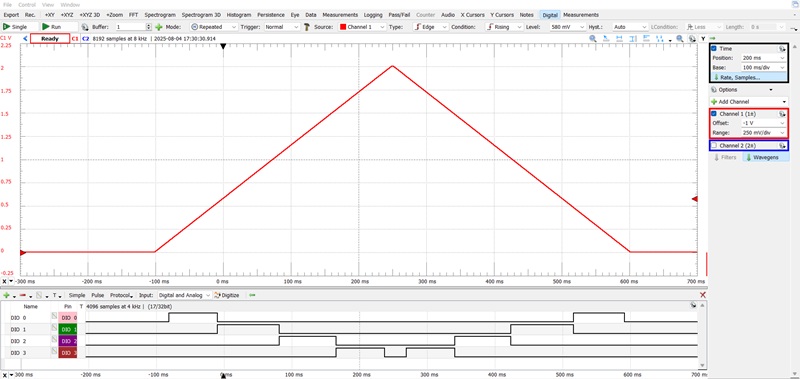This screenshot has height=379, width=800.
Task: Click the blue previous-buffer arrow near Ready
Action: coord(26,38)
